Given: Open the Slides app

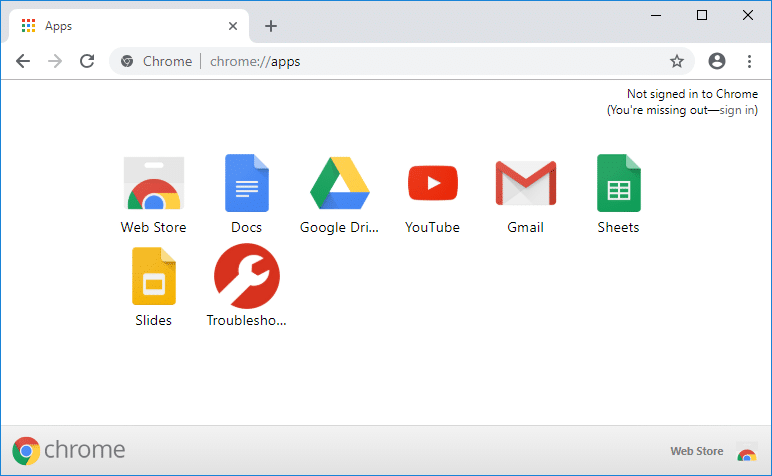Looking at the screenshot, I should [153, 277].
